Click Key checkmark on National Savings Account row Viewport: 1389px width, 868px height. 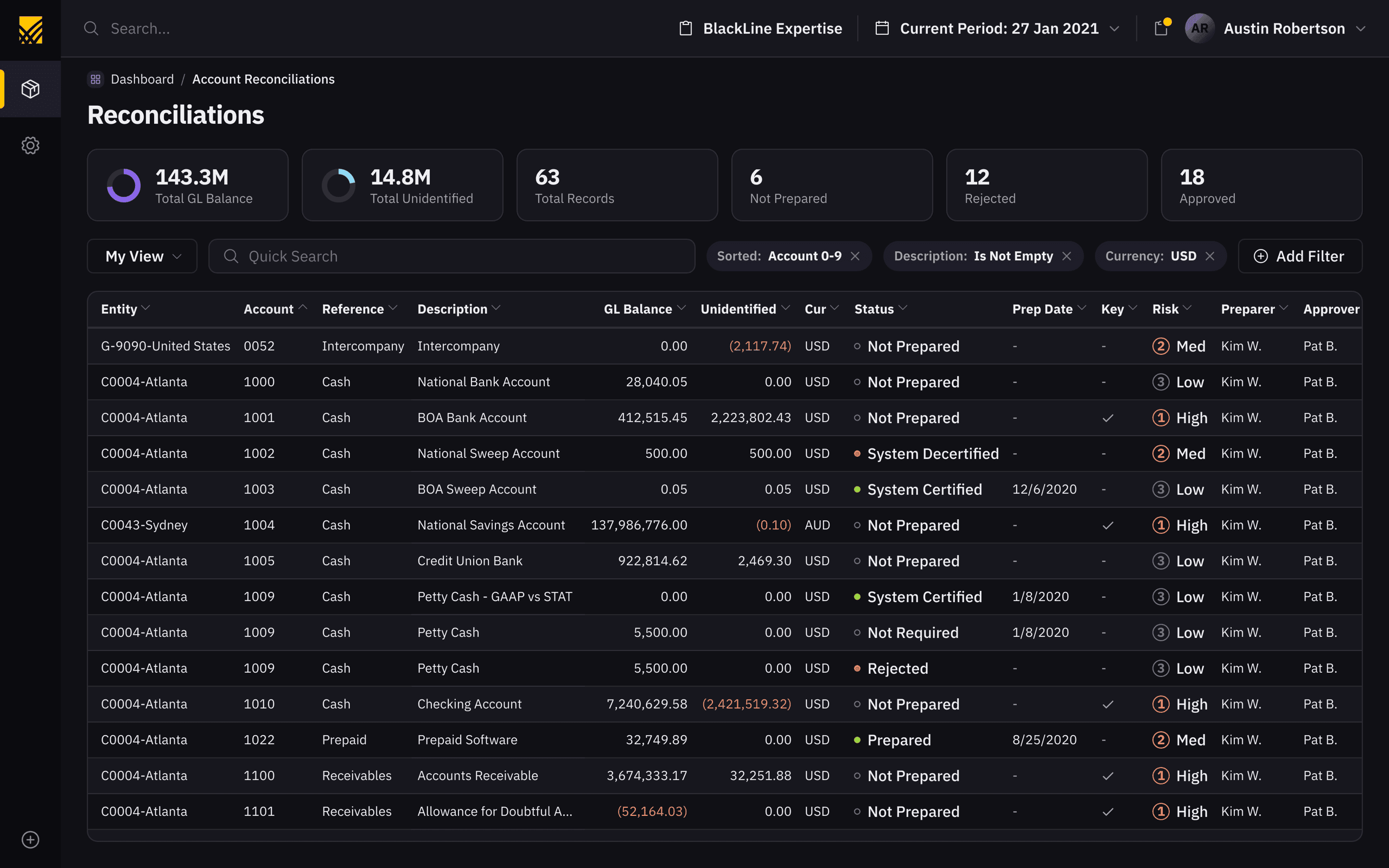[x=1108, y=525]
